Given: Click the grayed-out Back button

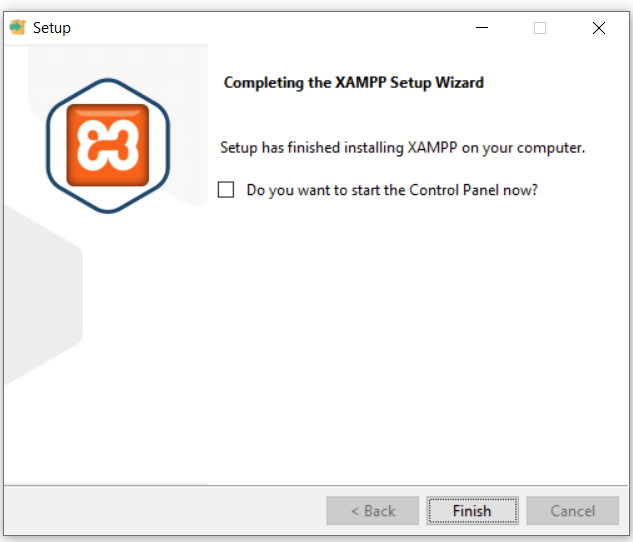Looking at the screenshot, I should point(373,511).
